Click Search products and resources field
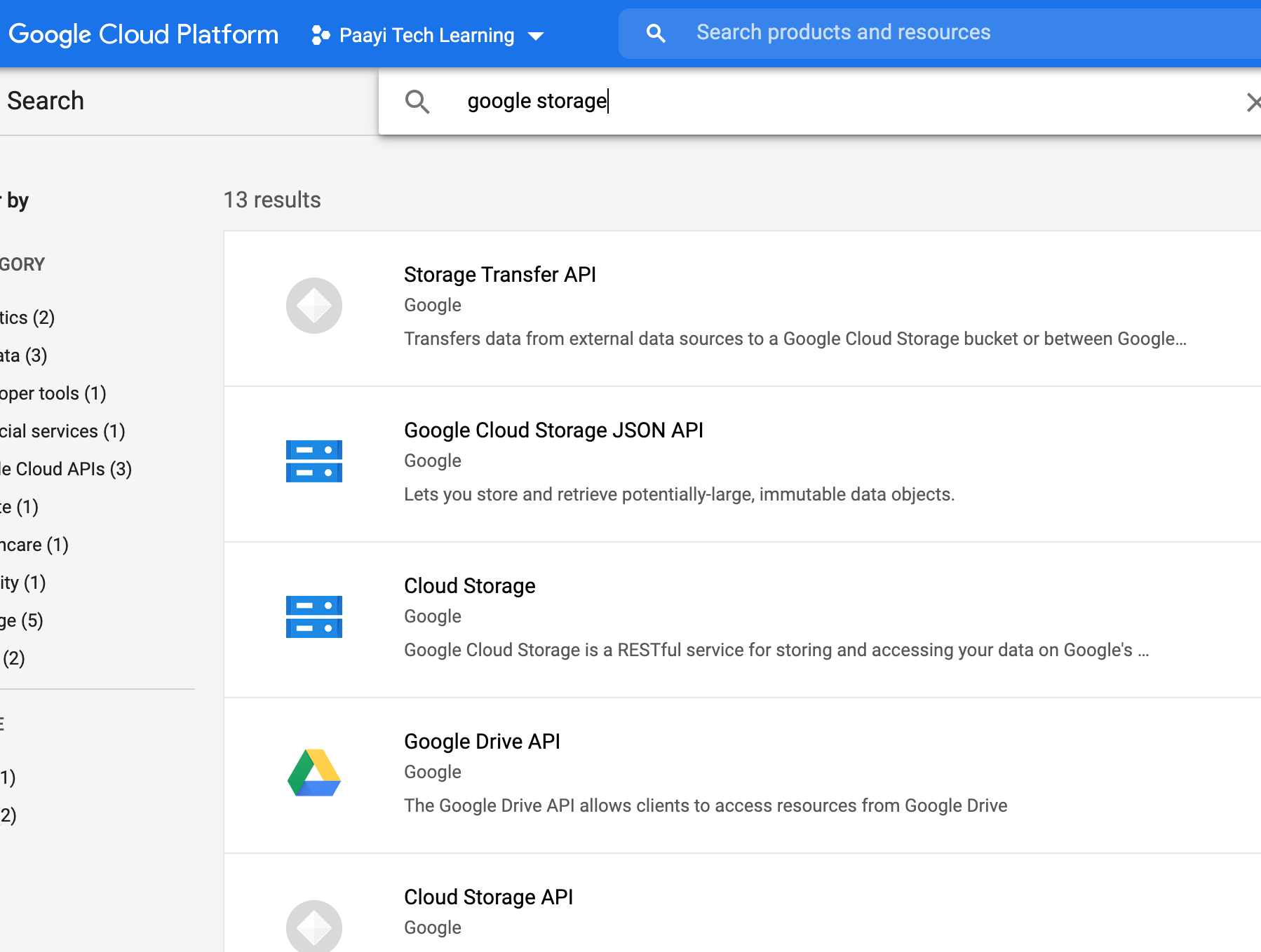The image size is (1261, 952). coord(842,32)
